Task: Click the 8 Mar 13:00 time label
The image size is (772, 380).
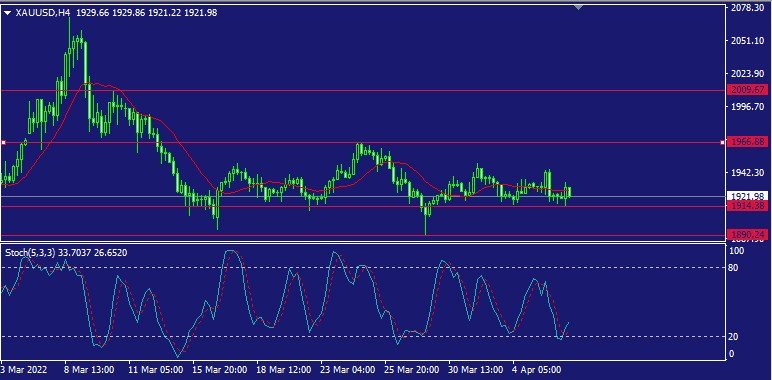Action: (89, 370)
